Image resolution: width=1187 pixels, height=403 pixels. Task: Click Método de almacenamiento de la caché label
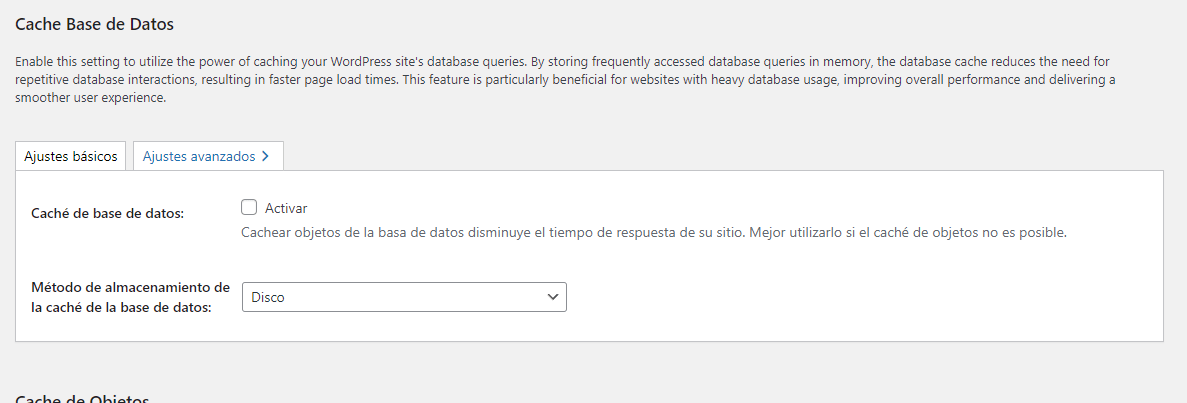pos(130,298)
